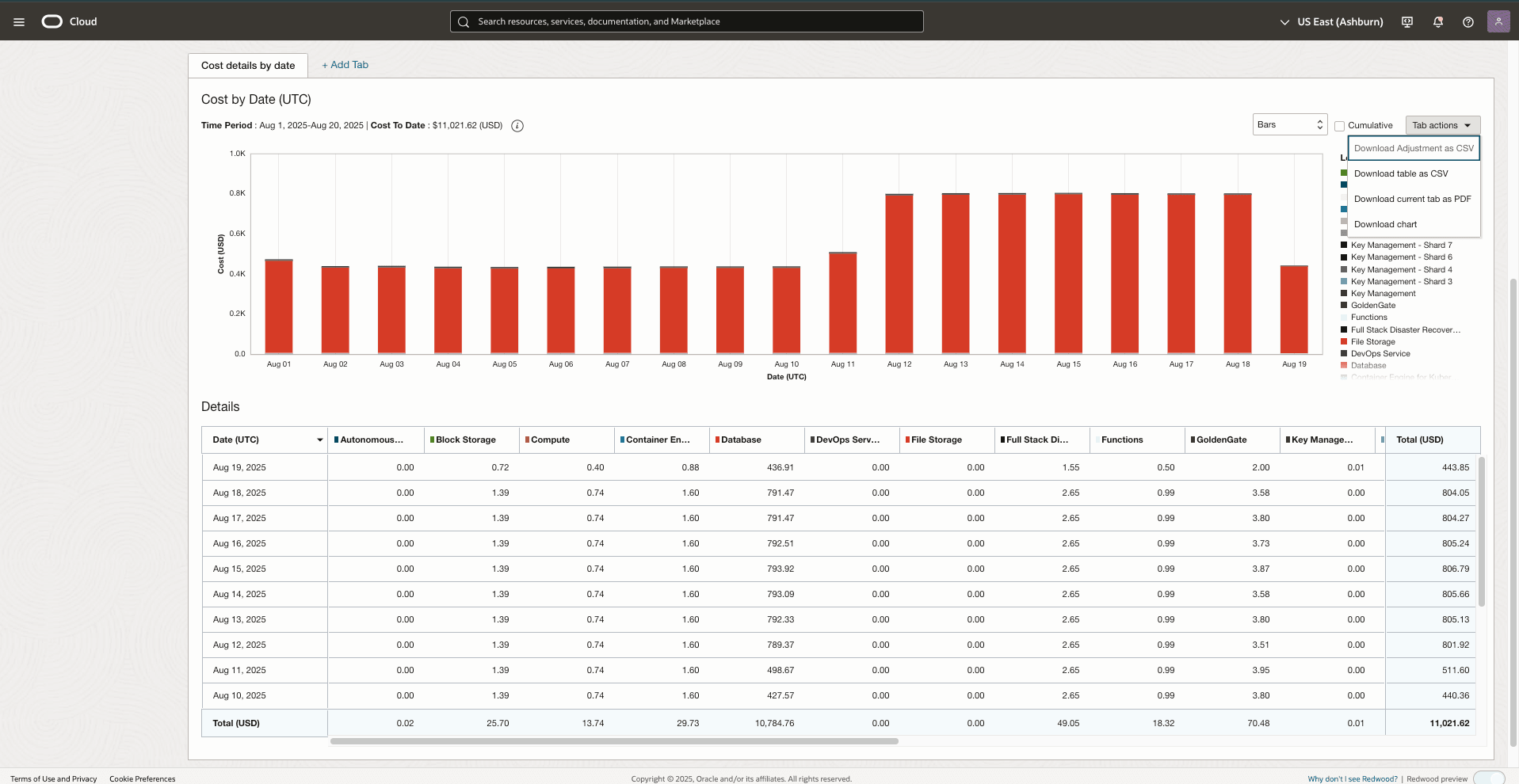The width and height of the screenshot is (1519, 784).
Task: Click the Compute column header
Action: tap(567, 440)
